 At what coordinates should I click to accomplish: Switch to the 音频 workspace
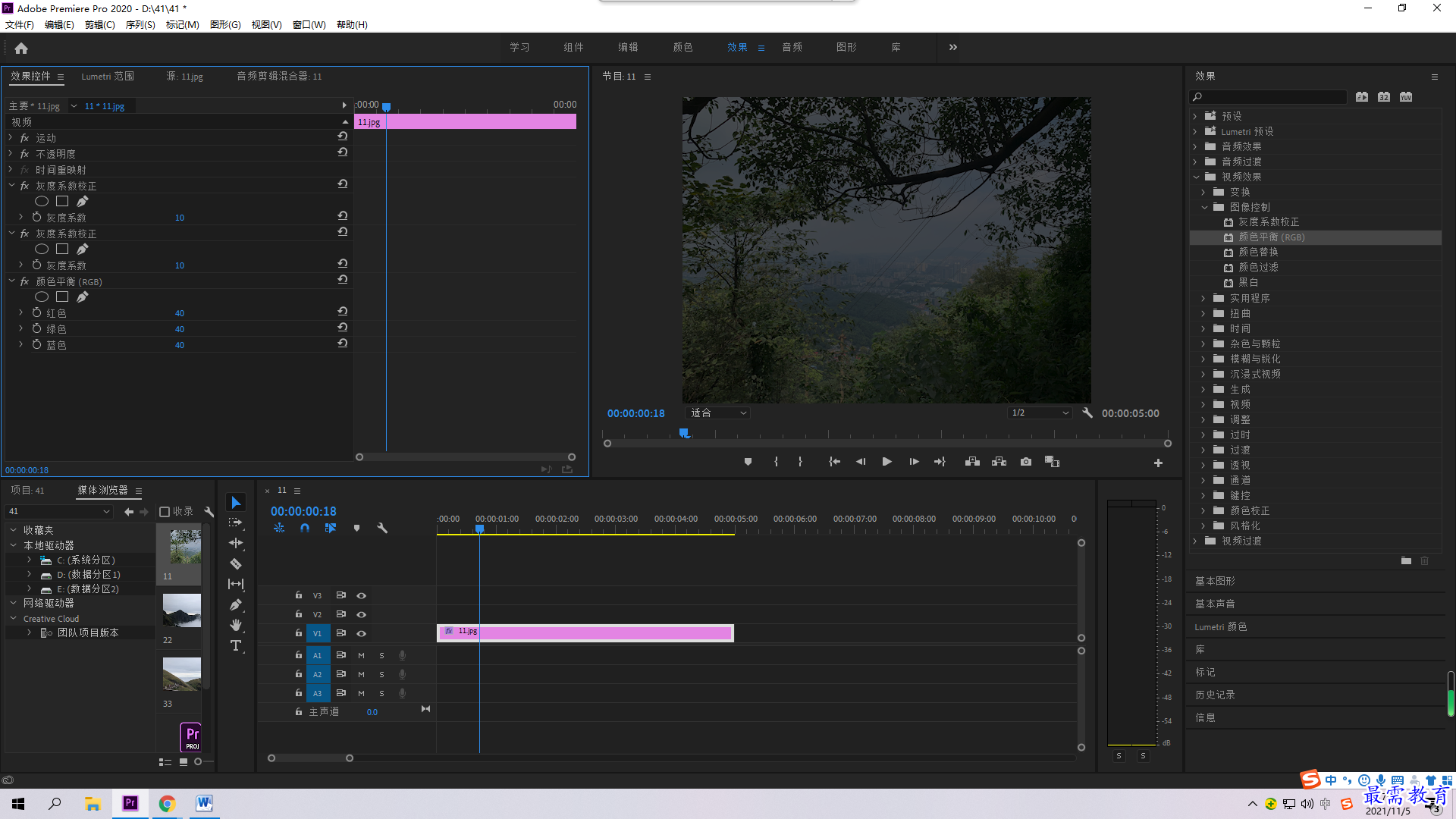click(x=792, y=47)
